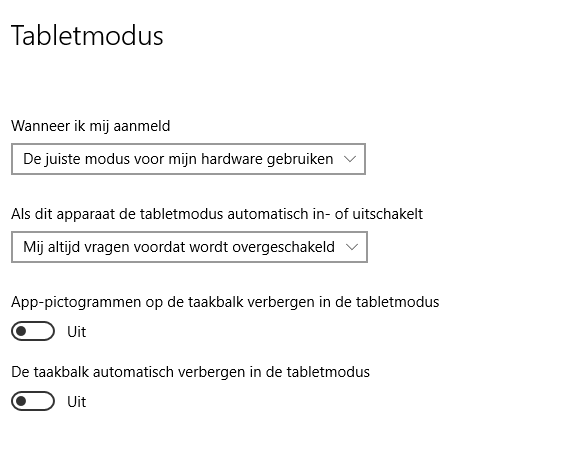Click the "App-pictogrammen op de taakbalk verbergen" label
The image size is (566, 454).
click(x=225, y=302)
